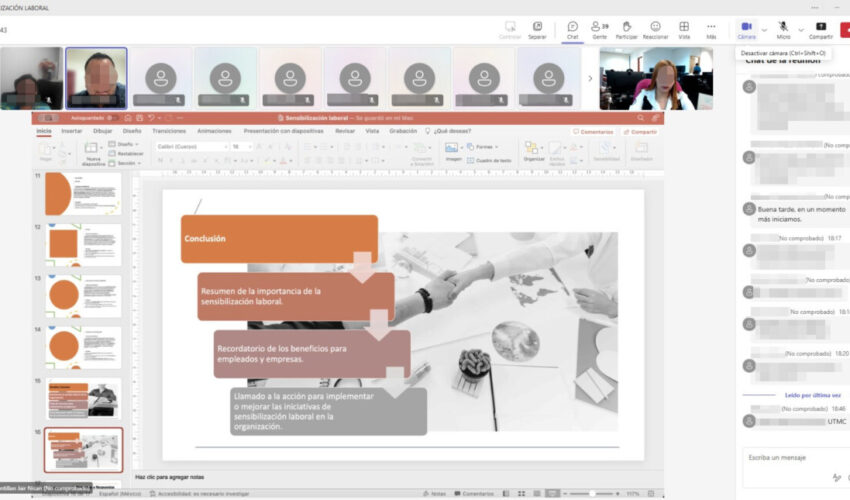Select slide 13 thumbnail

click(83, 296)
